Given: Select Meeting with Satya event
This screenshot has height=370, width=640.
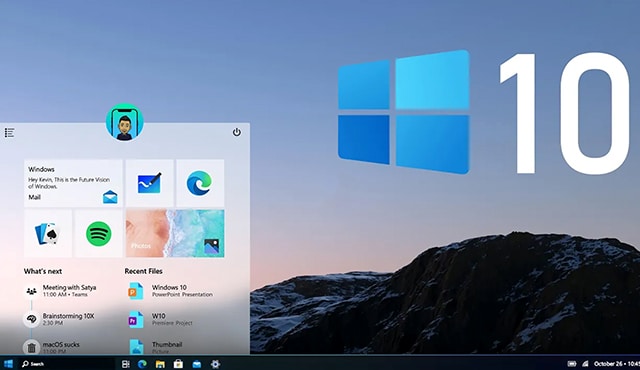Looking at the screenshot, I should tap(60, 290).
